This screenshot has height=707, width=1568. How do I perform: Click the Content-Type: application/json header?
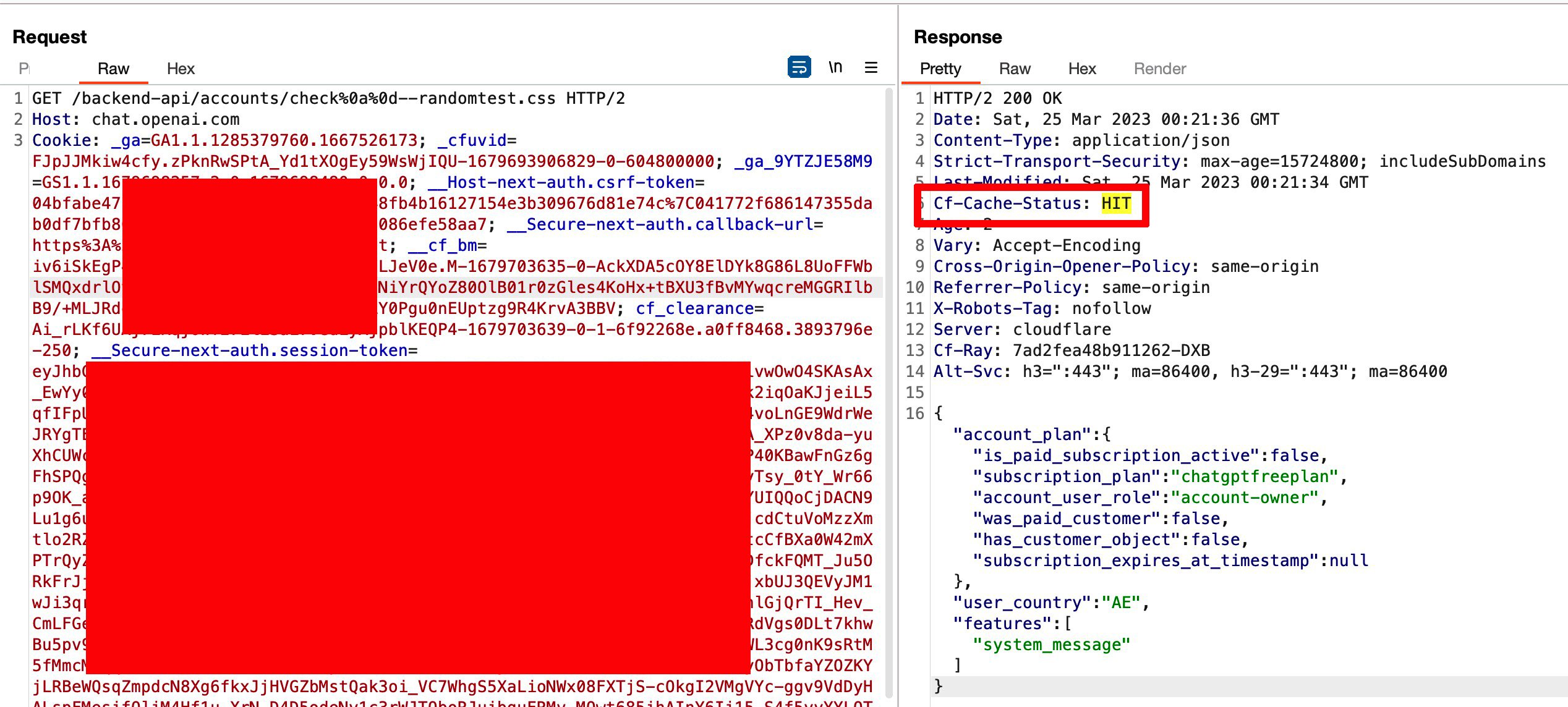pos(1081,140)
